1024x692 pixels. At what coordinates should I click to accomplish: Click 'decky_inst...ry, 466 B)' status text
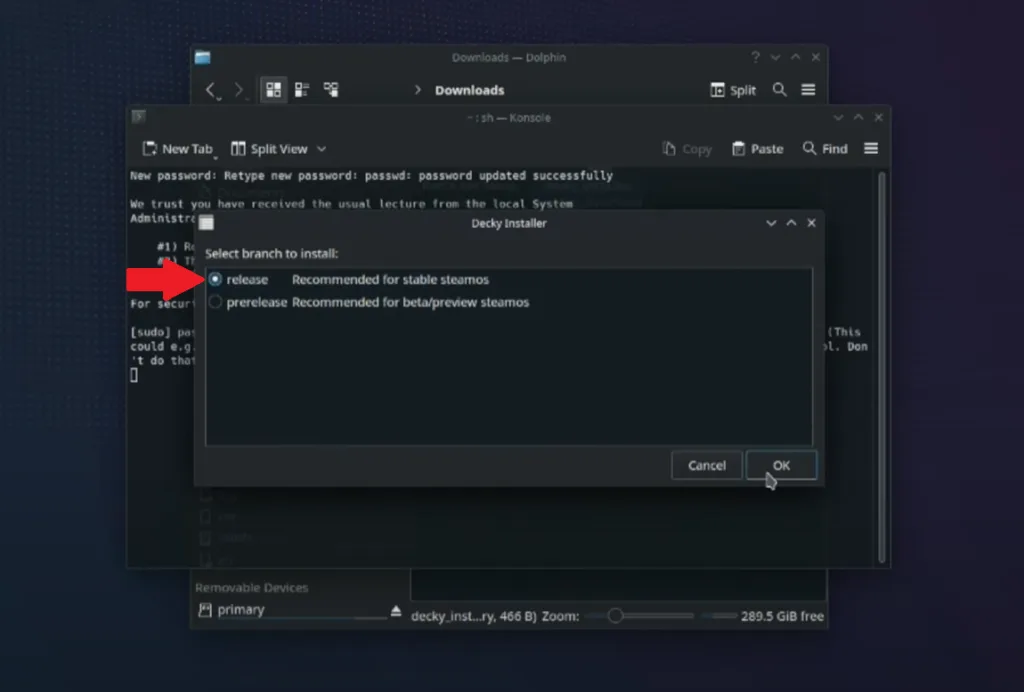pyautogui.click(x=474, y=616)
